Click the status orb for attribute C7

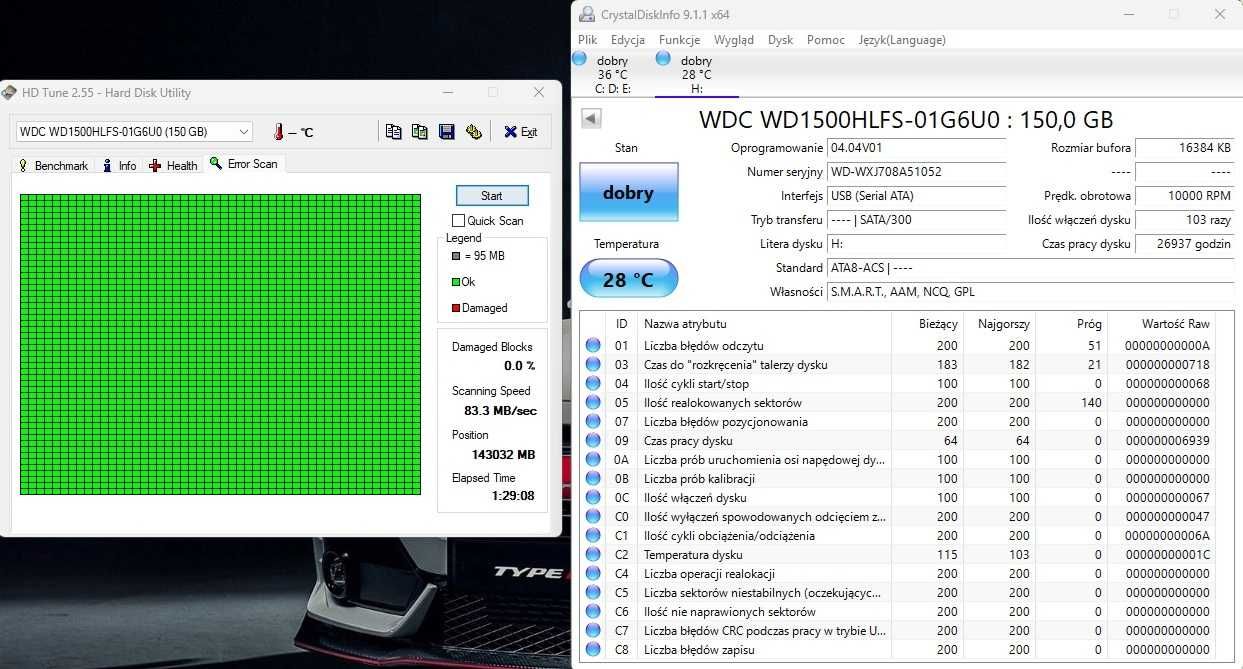click(593, 630)
